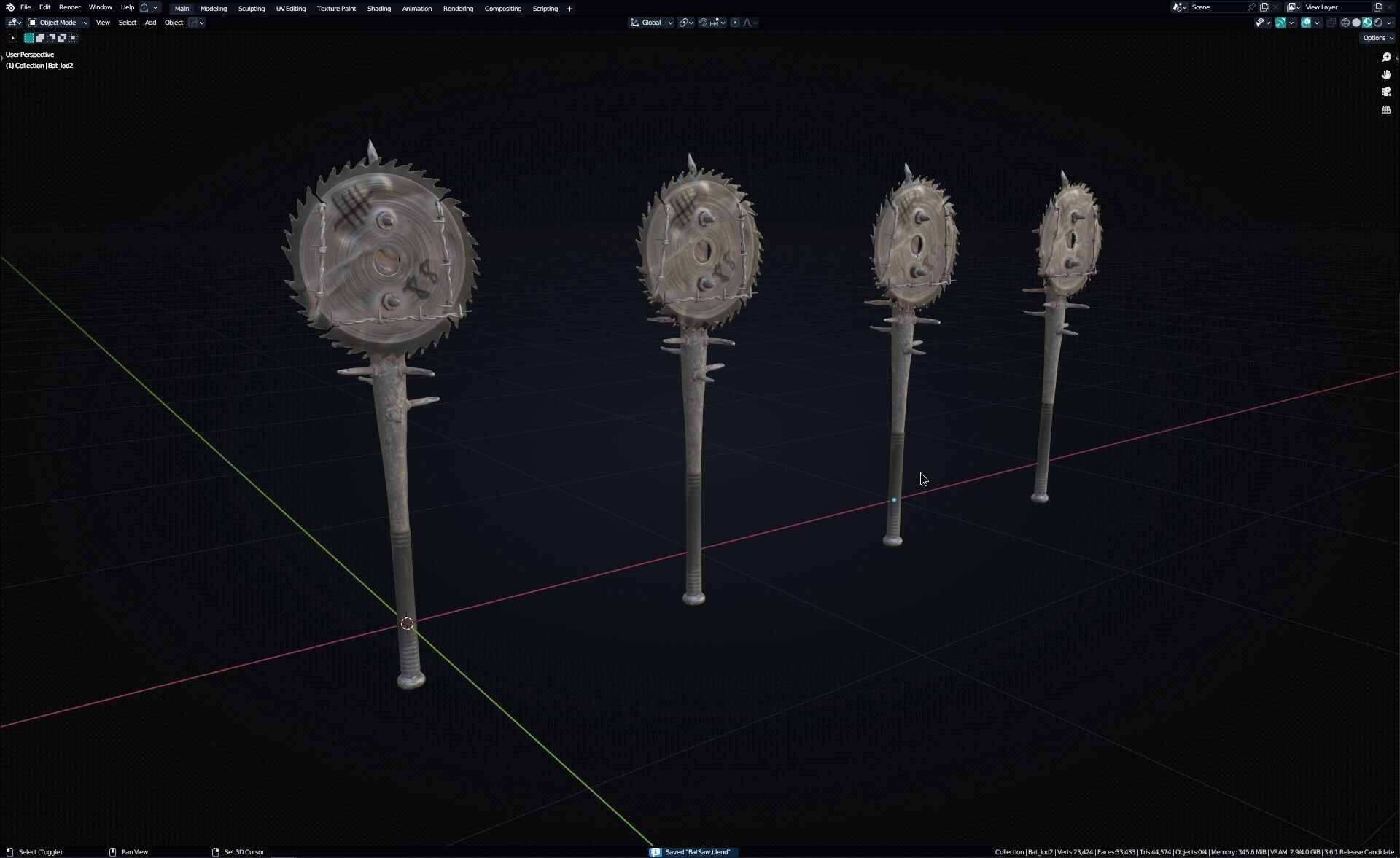
Task: Delete the current scene
Action: point(1276,7)
